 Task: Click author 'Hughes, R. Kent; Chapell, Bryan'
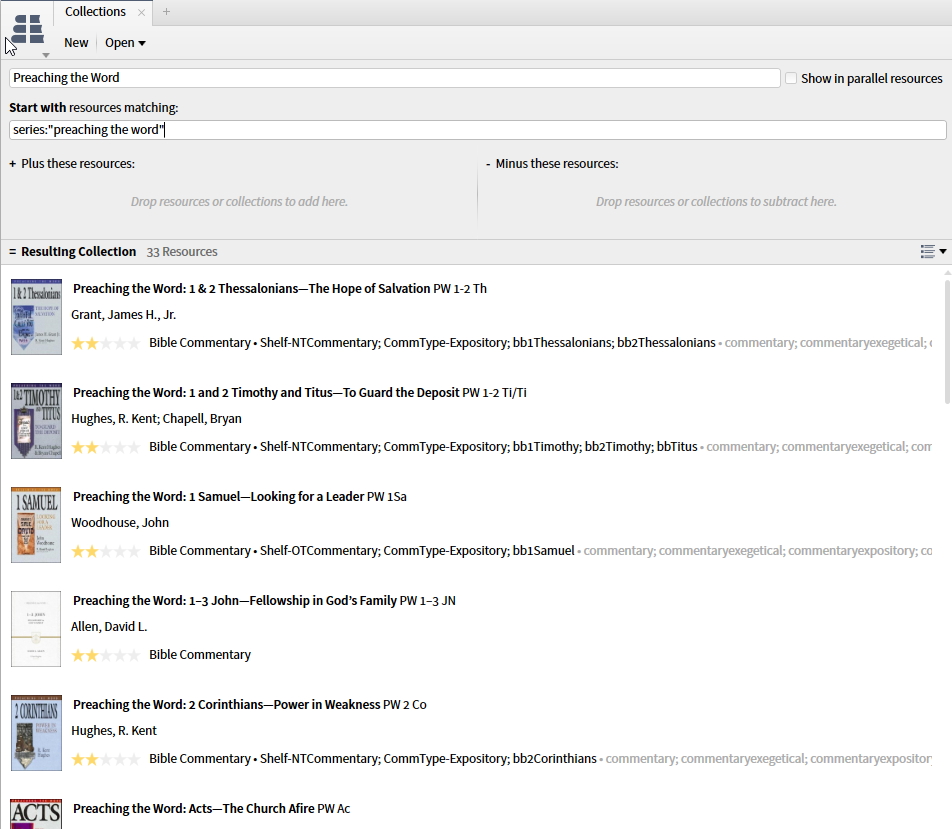pyautogui.click(x=156, y=418)
